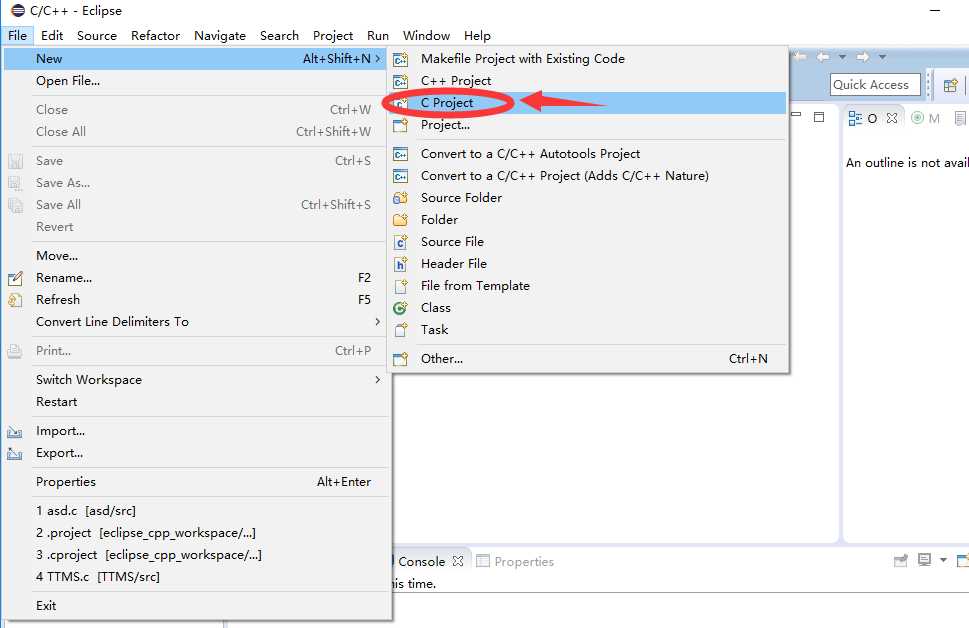Select Move... from the File menu
The image size is (969, 628).
(x=198, y=256)
